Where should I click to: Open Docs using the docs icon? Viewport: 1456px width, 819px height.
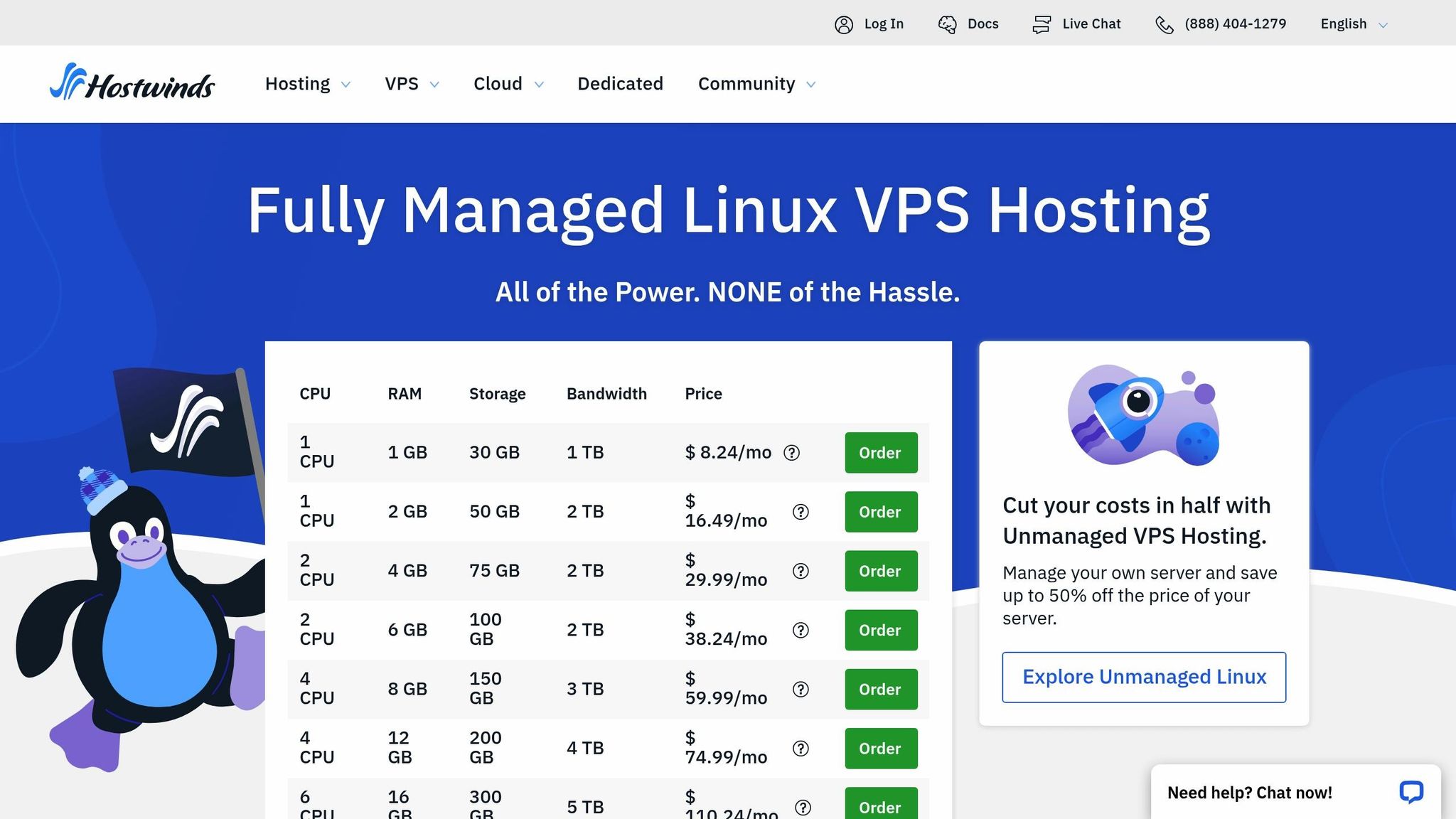point(946,23)
